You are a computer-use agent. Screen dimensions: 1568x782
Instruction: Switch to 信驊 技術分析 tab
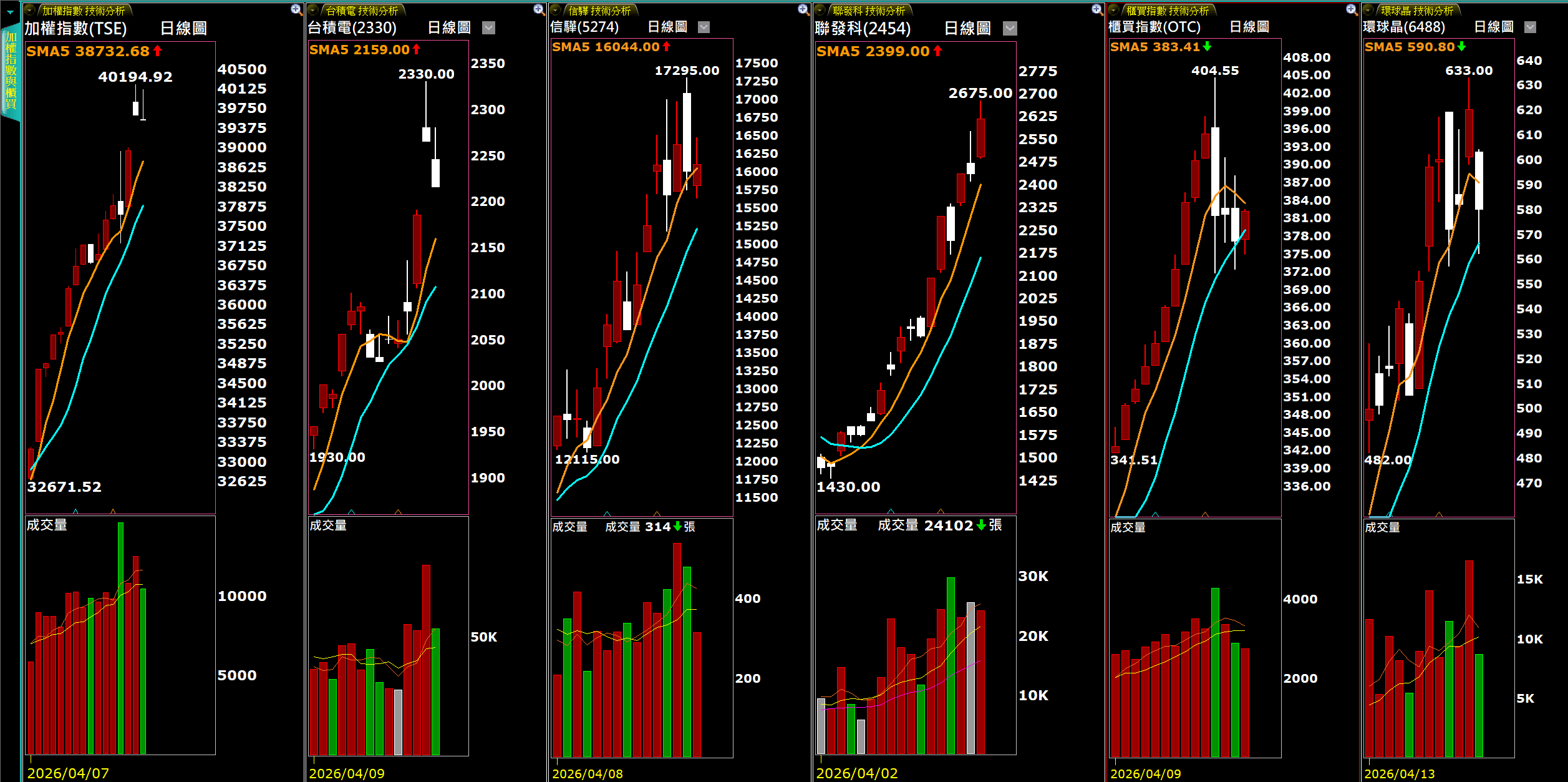coord(599,11)
